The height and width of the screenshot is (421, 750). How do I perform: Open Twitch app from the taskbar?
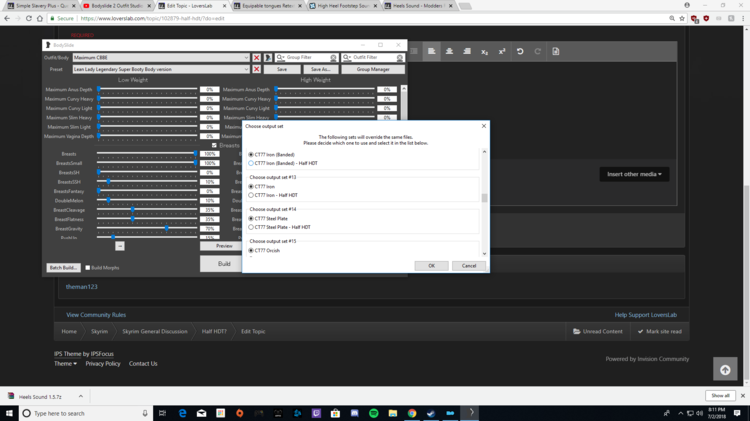pos(316,413)
